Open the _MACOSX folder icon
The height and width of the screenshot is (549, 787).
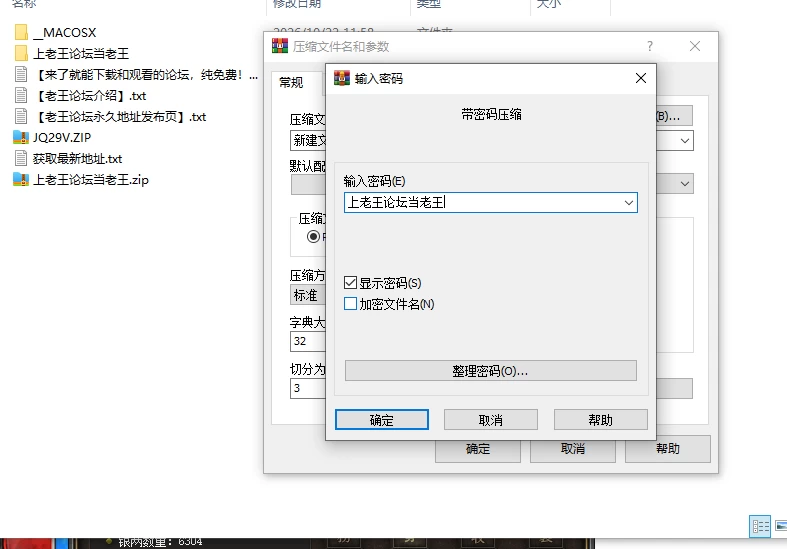21,32
